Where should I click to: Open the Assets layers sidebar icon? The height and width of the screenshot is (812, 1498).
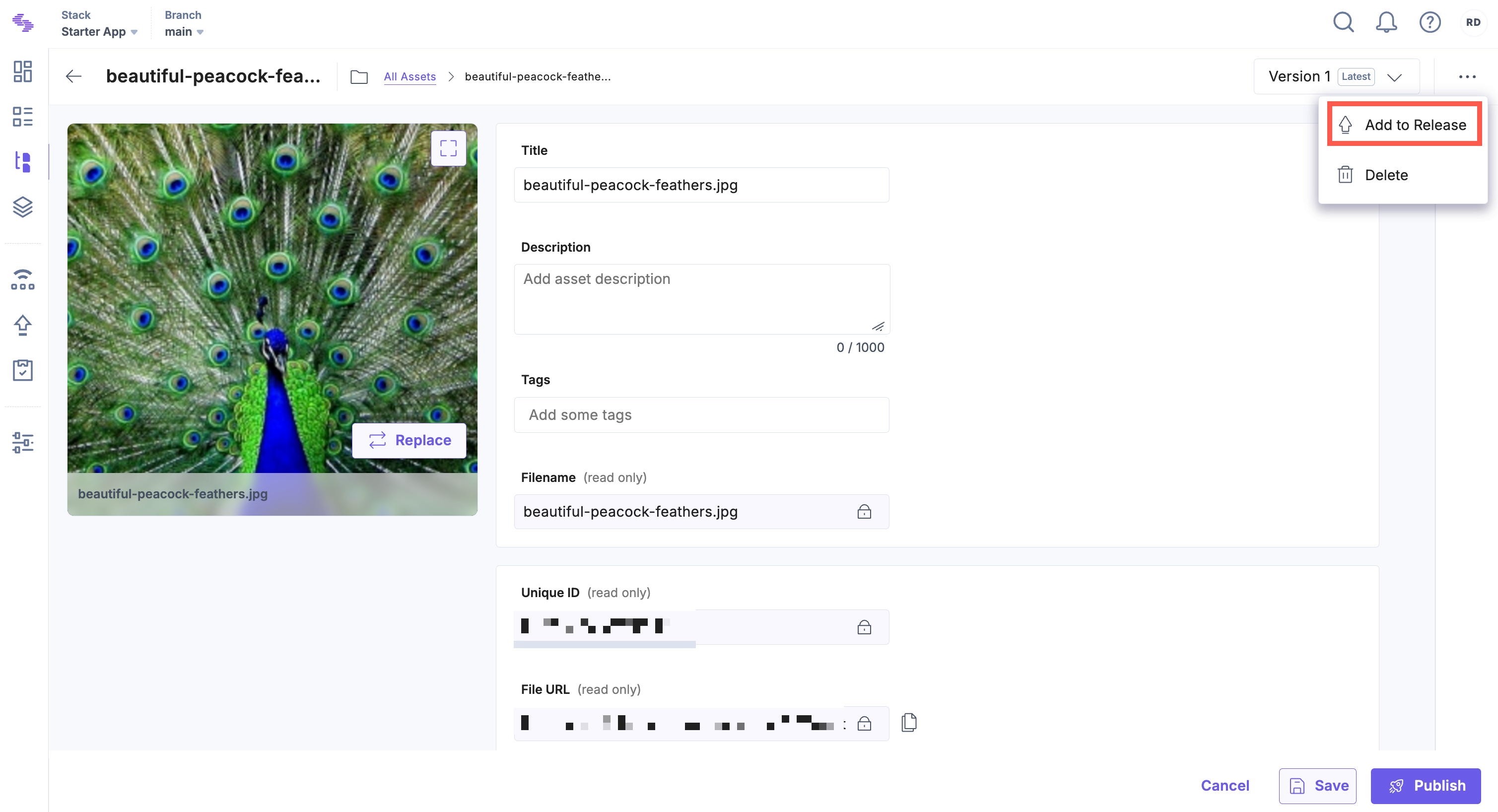point(23,207)
